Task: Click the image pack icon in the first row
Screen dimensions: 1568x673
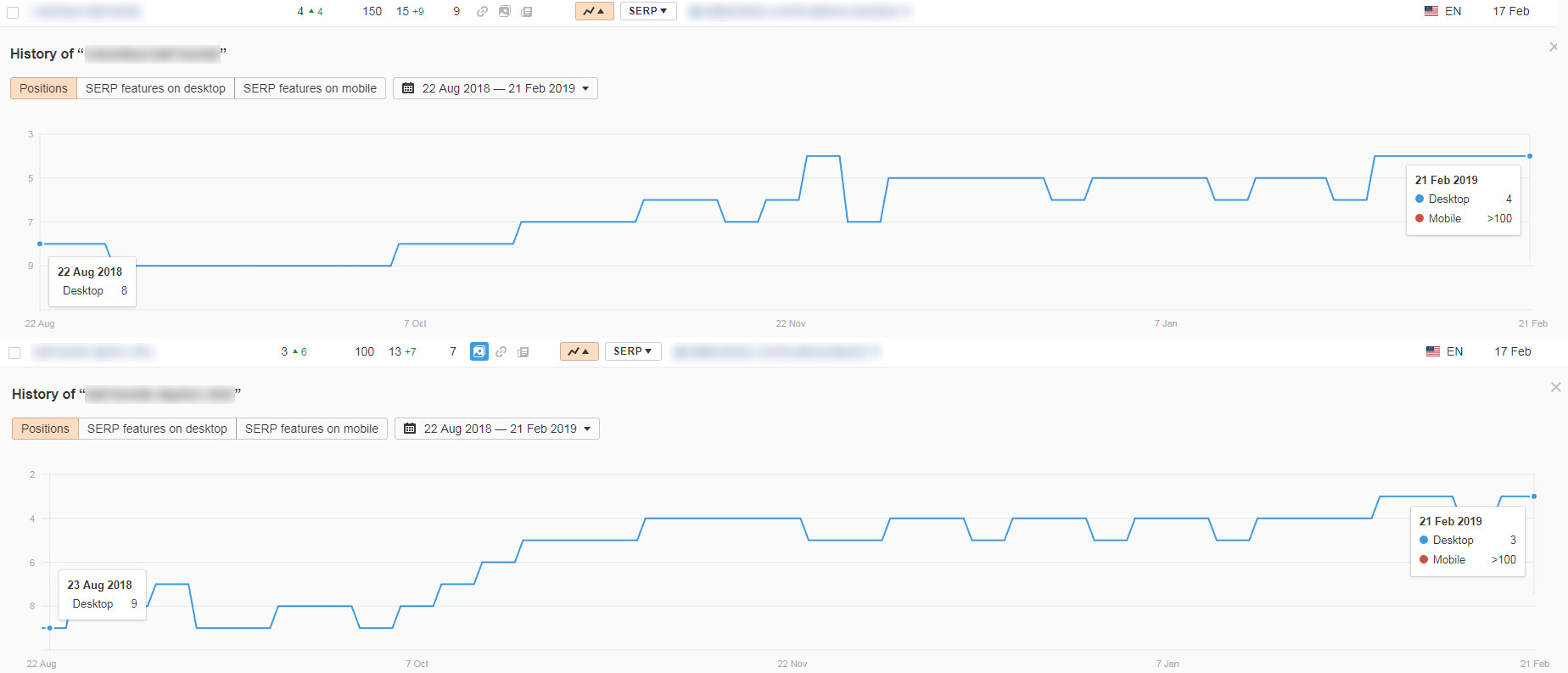Action: pos(505,12)
